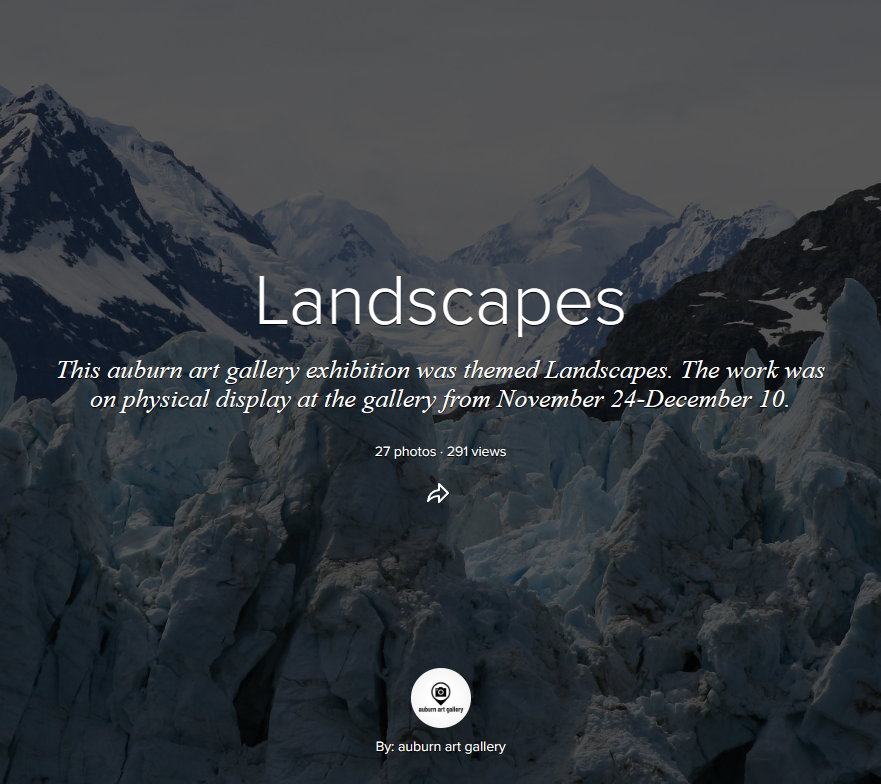
Task: Click the camera pin logo in avatar
Action: (440, 693)
